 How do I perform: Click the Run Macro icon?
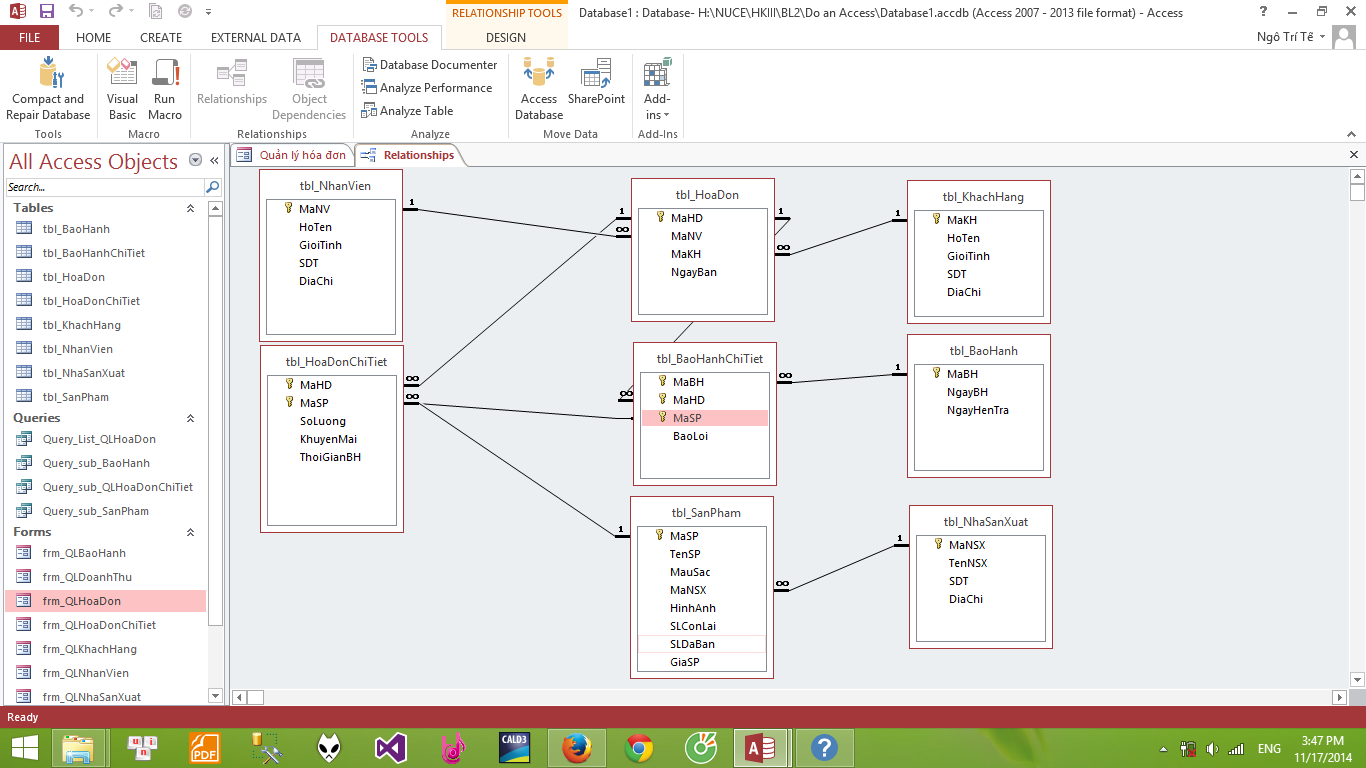click(x=165, y=76)
